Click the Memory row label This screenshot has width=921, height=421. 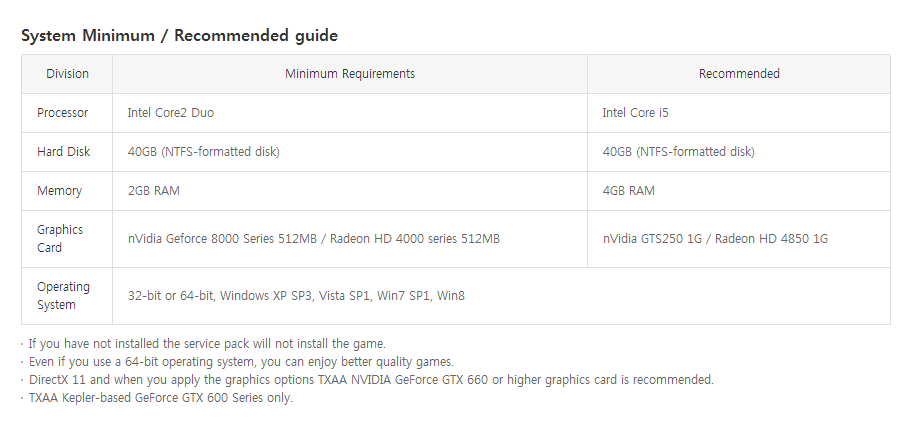pyautogui.click(x=59, y=191)
